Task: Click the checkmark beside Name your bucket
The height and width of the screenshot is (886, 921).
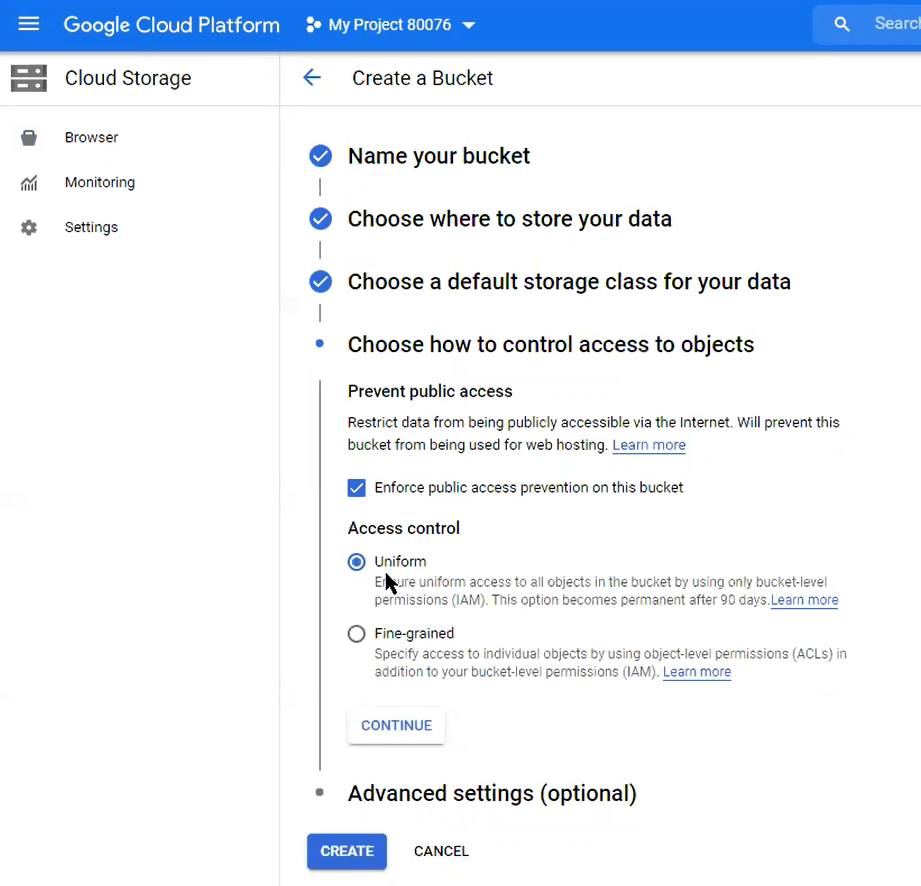Action: point(320,156)
